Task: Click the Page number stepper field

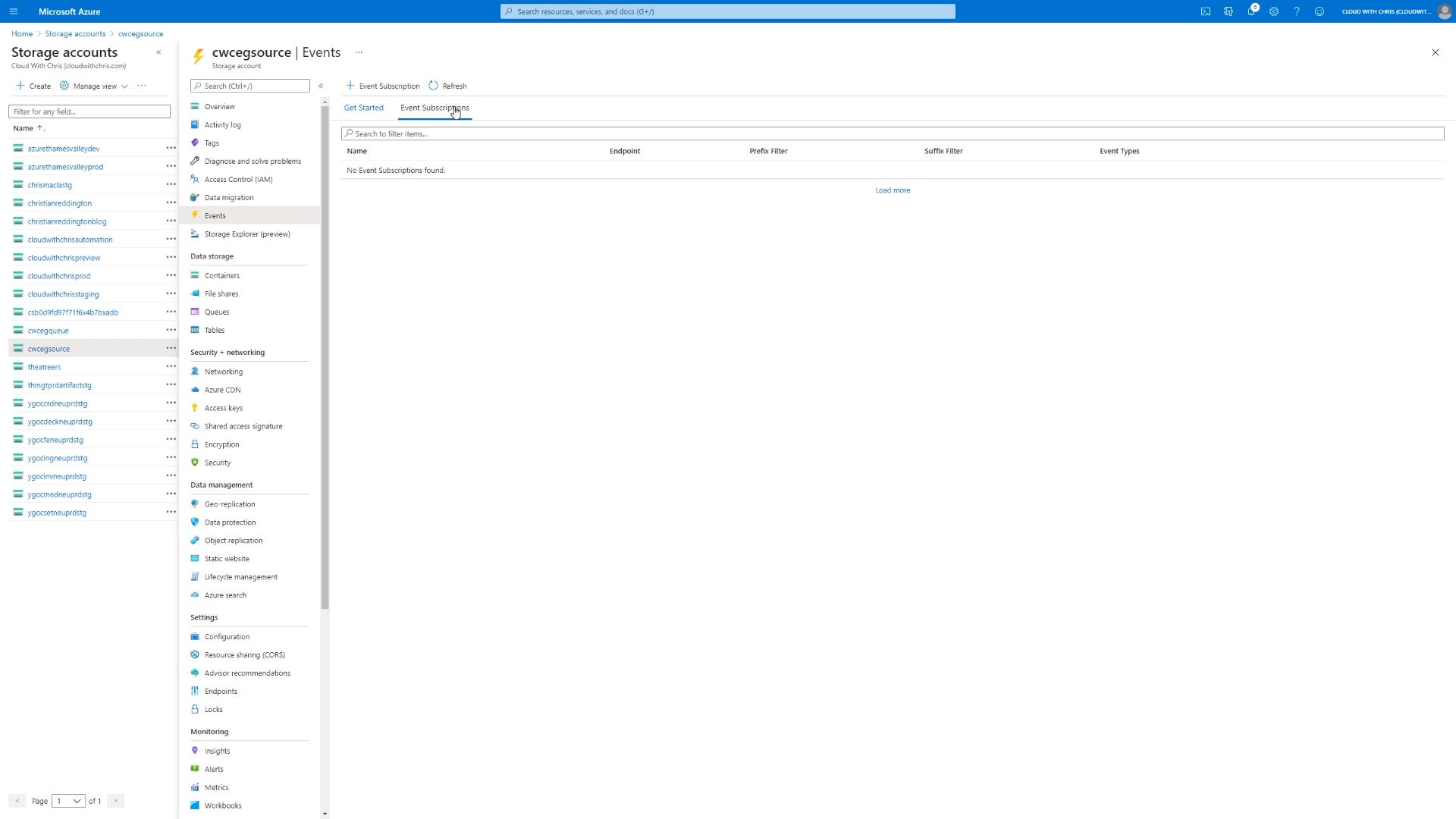Action: tap(67, 800)
